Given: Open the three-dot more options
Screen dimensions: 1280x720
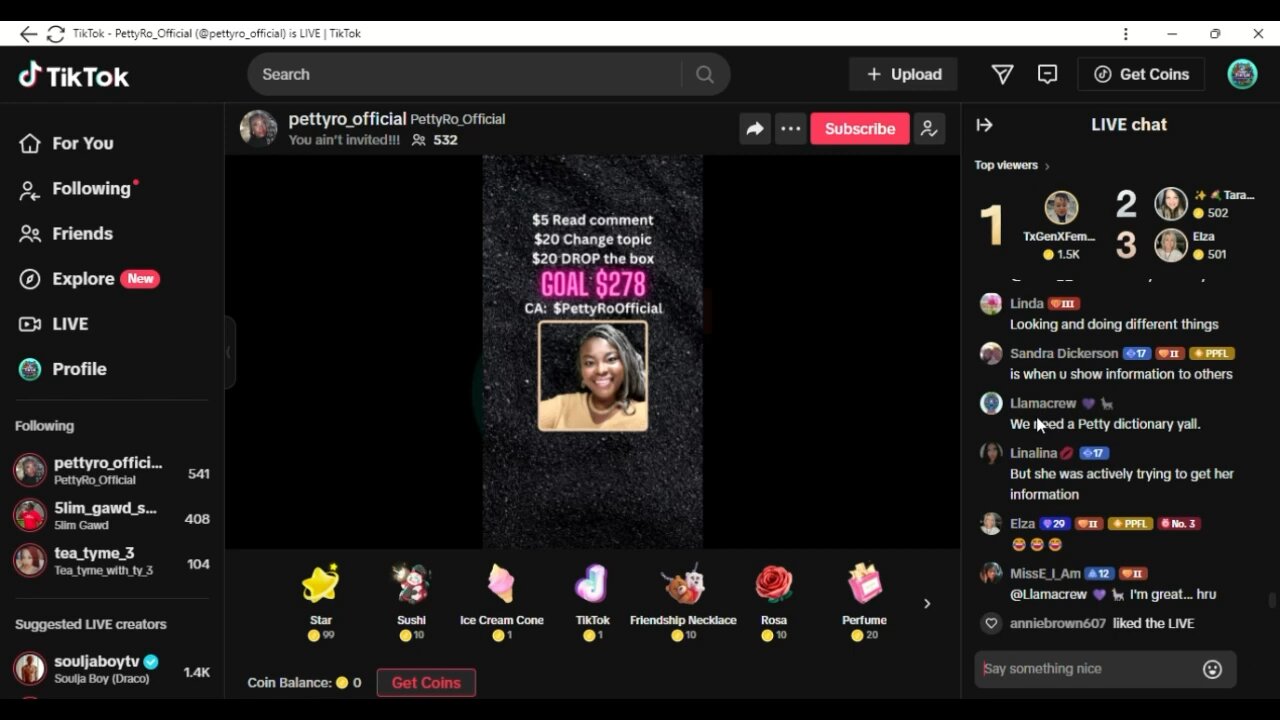Looking at the screenshot, I should pos(791,129).
